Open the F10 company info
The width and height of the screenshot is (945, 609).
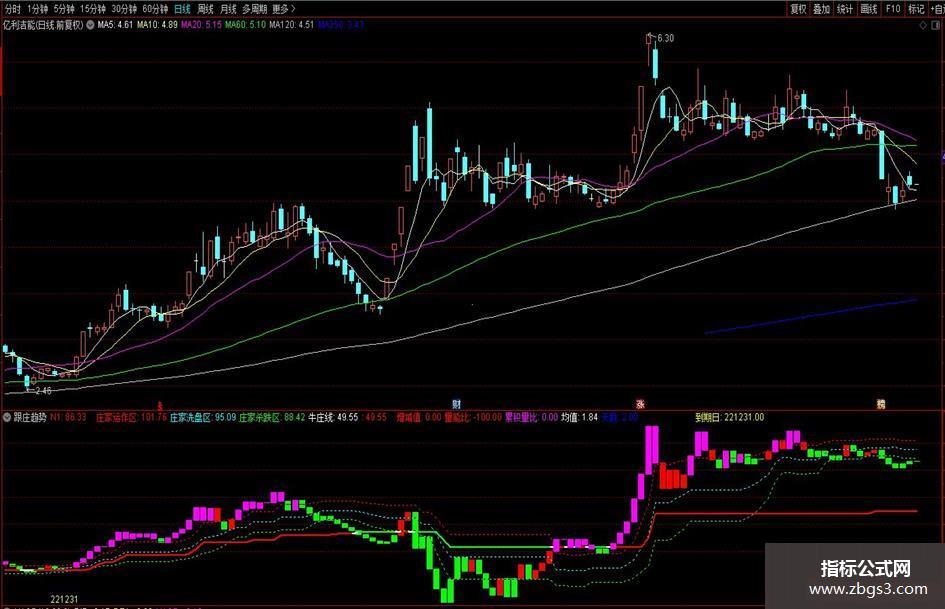tap(893, 8)
